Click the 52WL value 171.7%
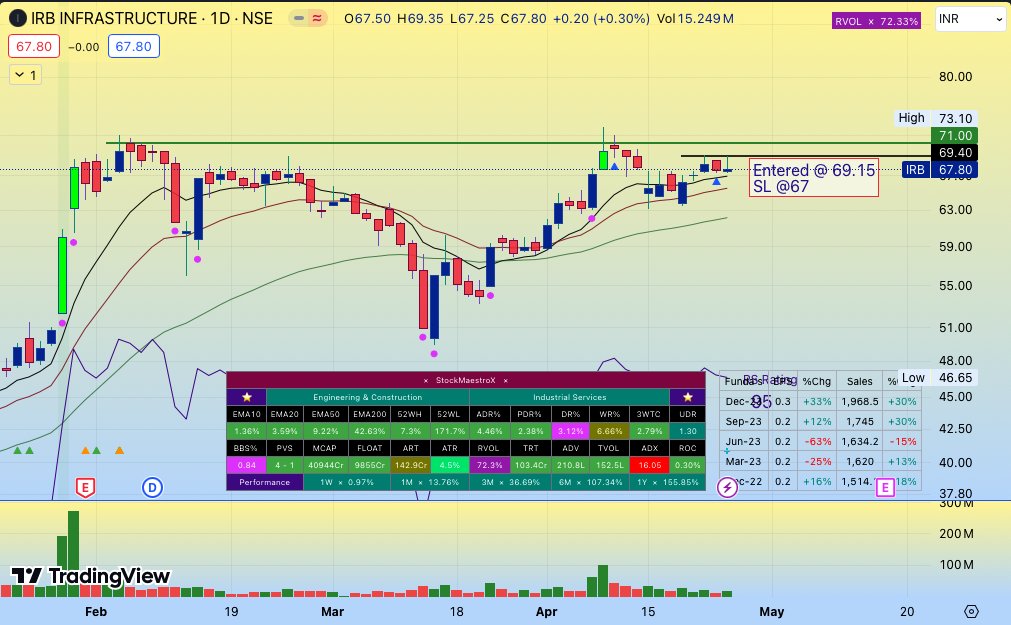This screenshot has height=625, width=1011. tap(449, 431)
